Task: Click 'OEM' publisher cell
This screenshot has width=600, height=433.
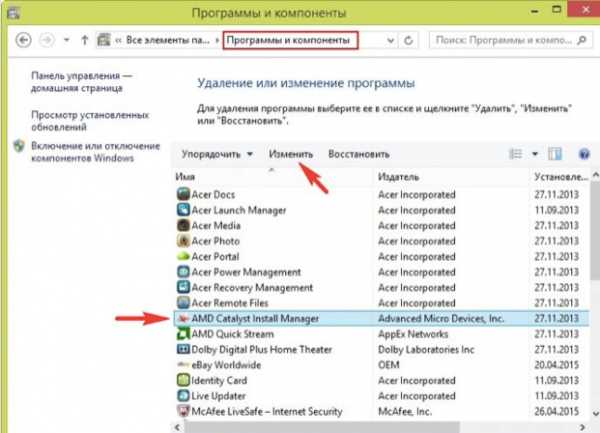Action: [x=388, y=365]
